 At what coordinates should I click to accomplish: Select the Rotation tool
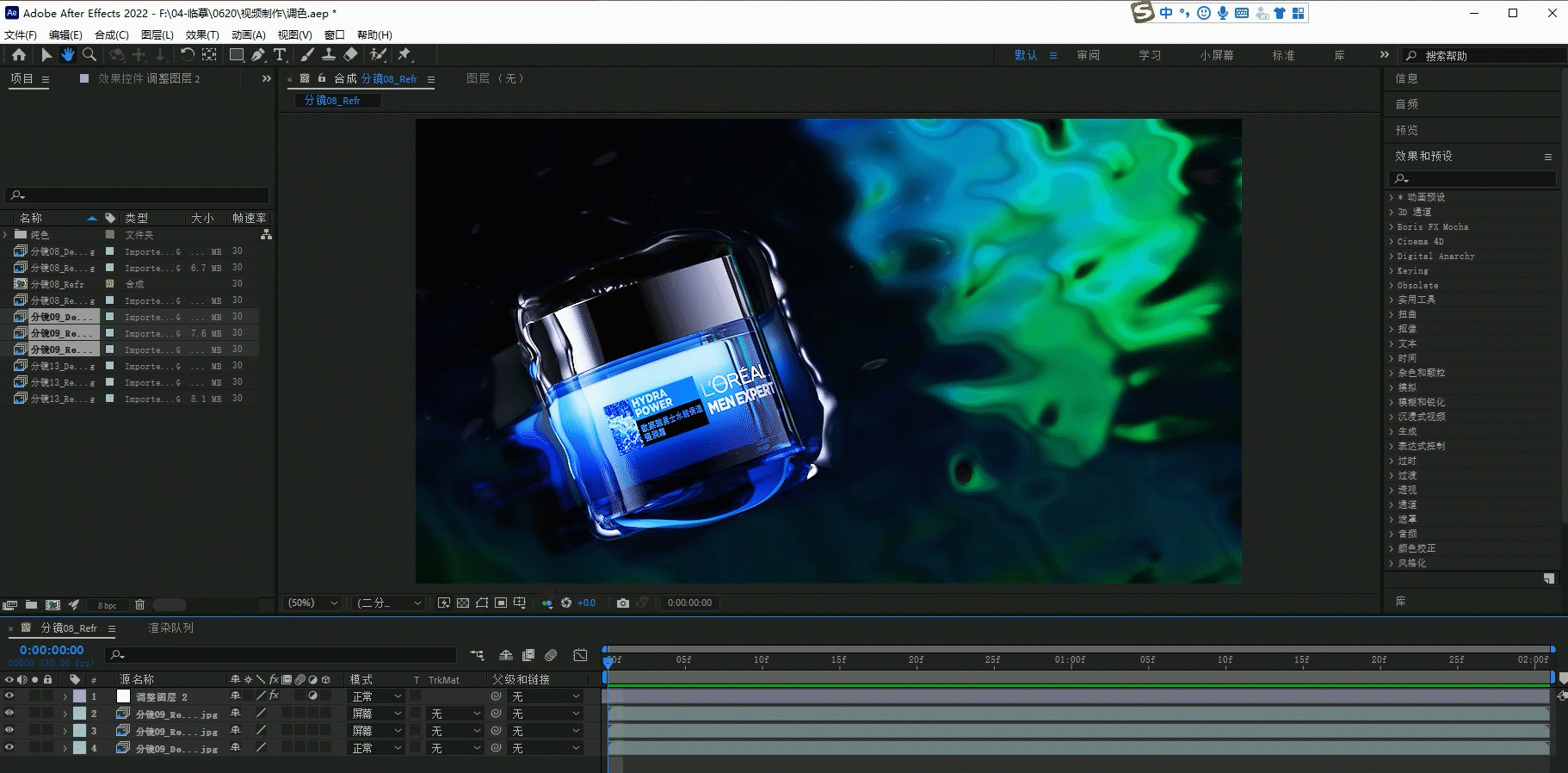coord(187,54)
